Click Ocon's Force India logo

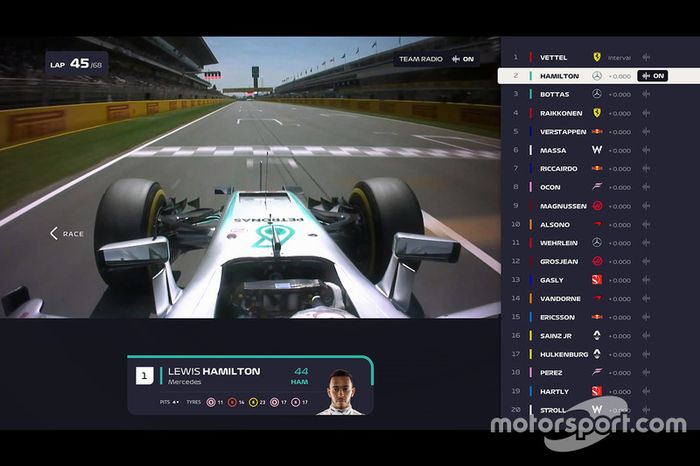click(x=597, y=187)
